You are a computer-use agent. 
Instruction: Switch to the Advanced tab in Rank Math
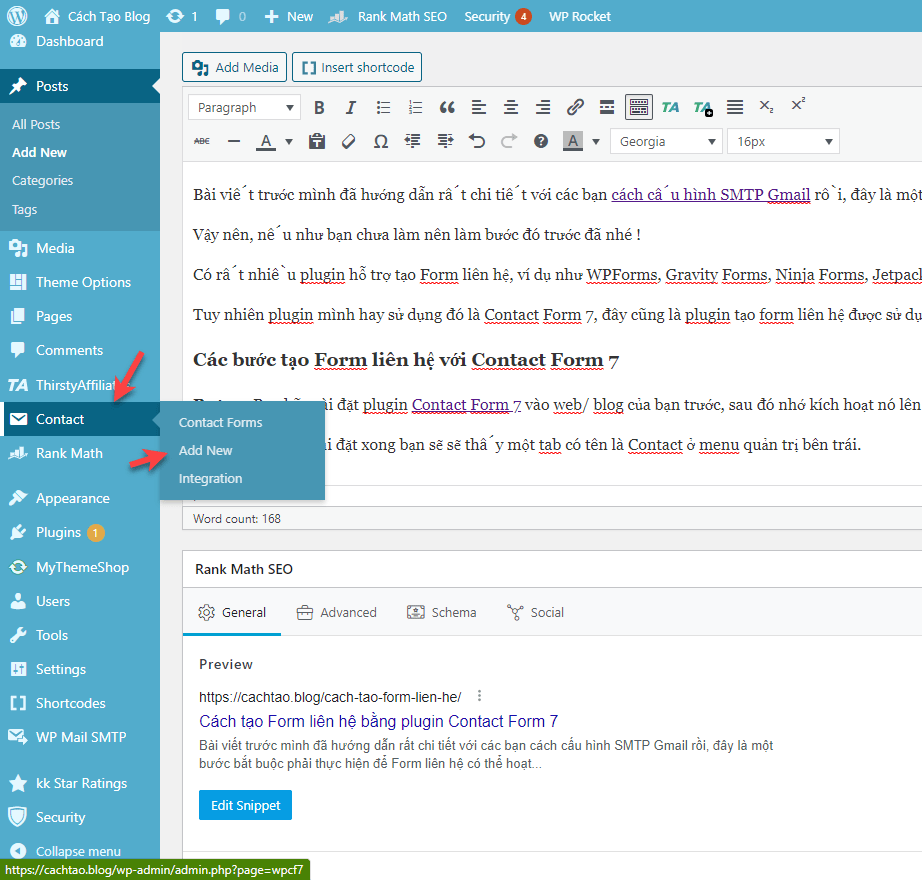337,613
